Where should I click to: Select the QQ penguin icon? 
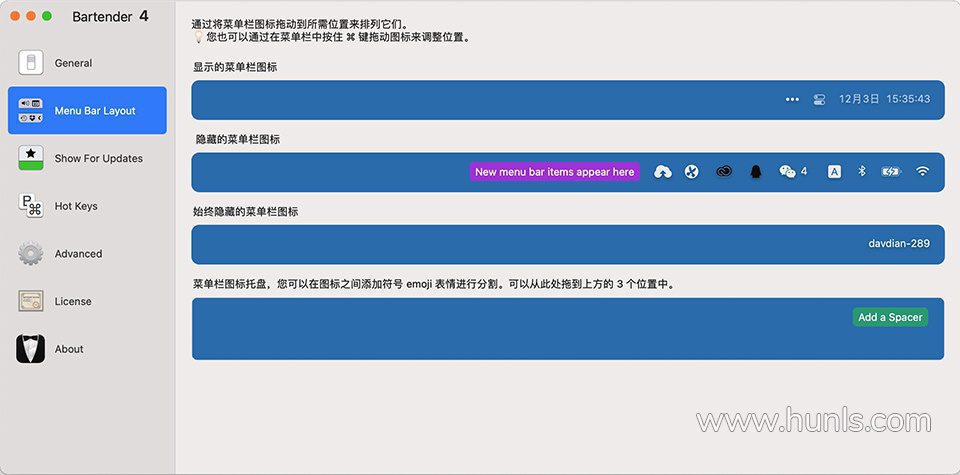coord(756,172)
